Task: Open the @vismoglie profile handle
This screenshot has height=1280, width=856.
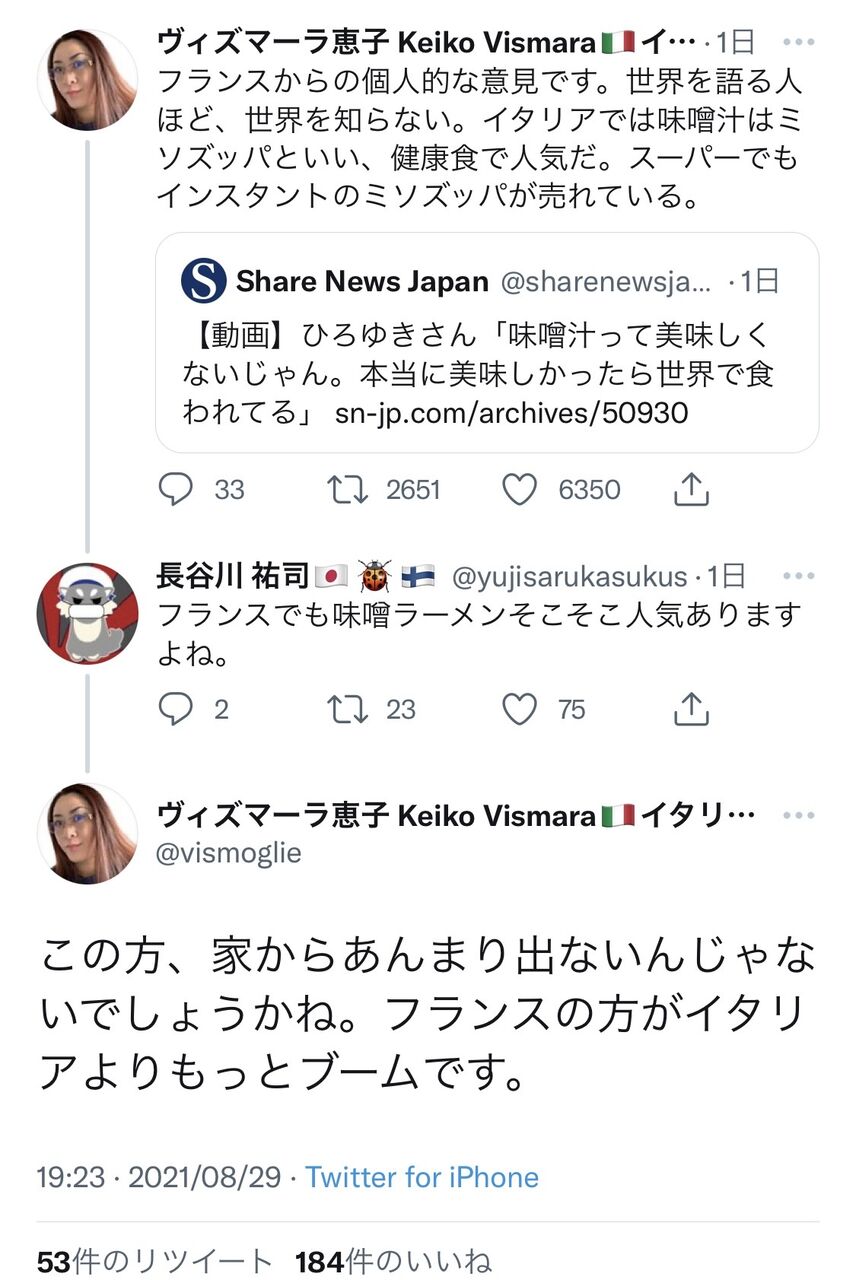Action: (229, 853)
